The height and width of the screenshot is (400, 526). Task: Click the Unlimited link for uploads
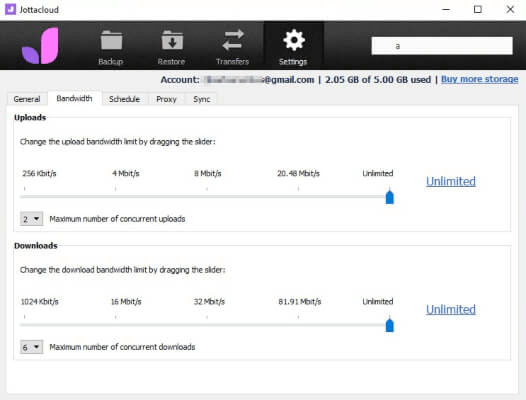451,181
